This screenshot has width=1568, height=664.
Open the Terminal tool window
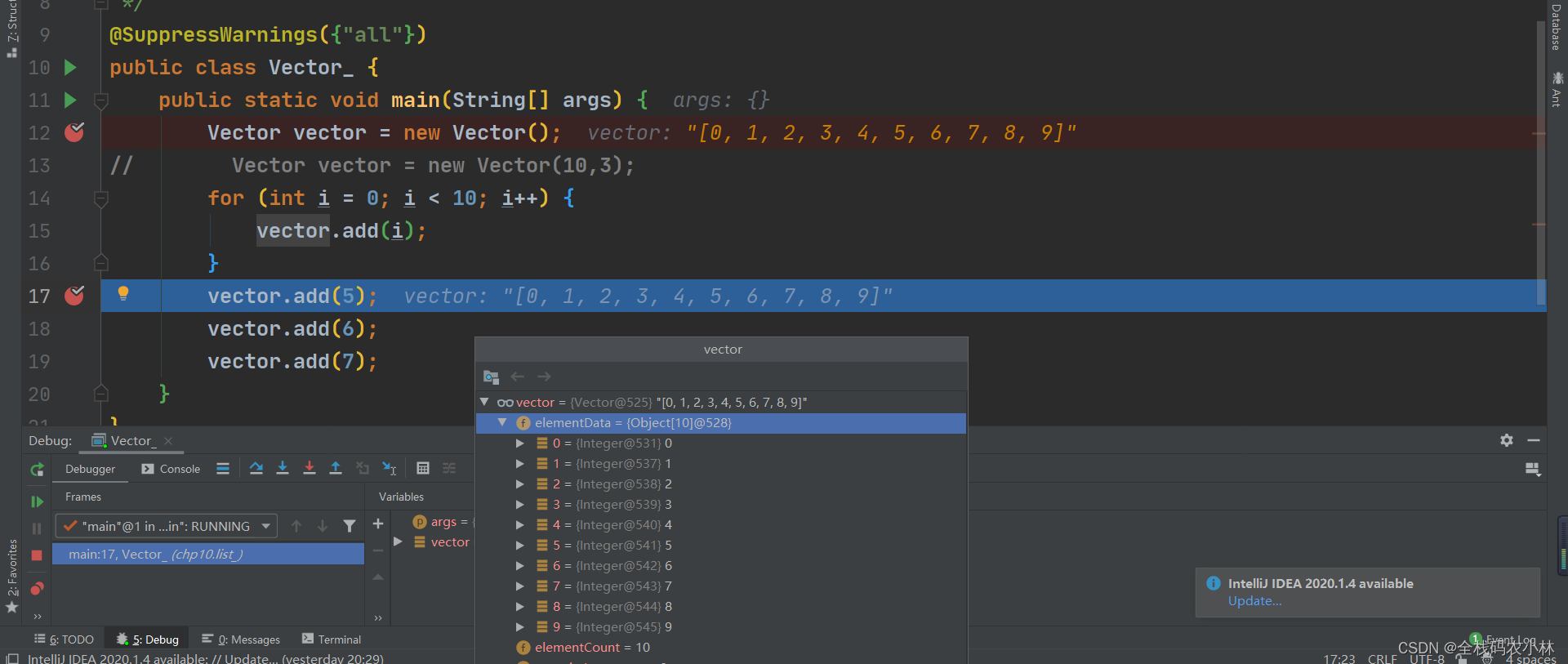point(332,639)
